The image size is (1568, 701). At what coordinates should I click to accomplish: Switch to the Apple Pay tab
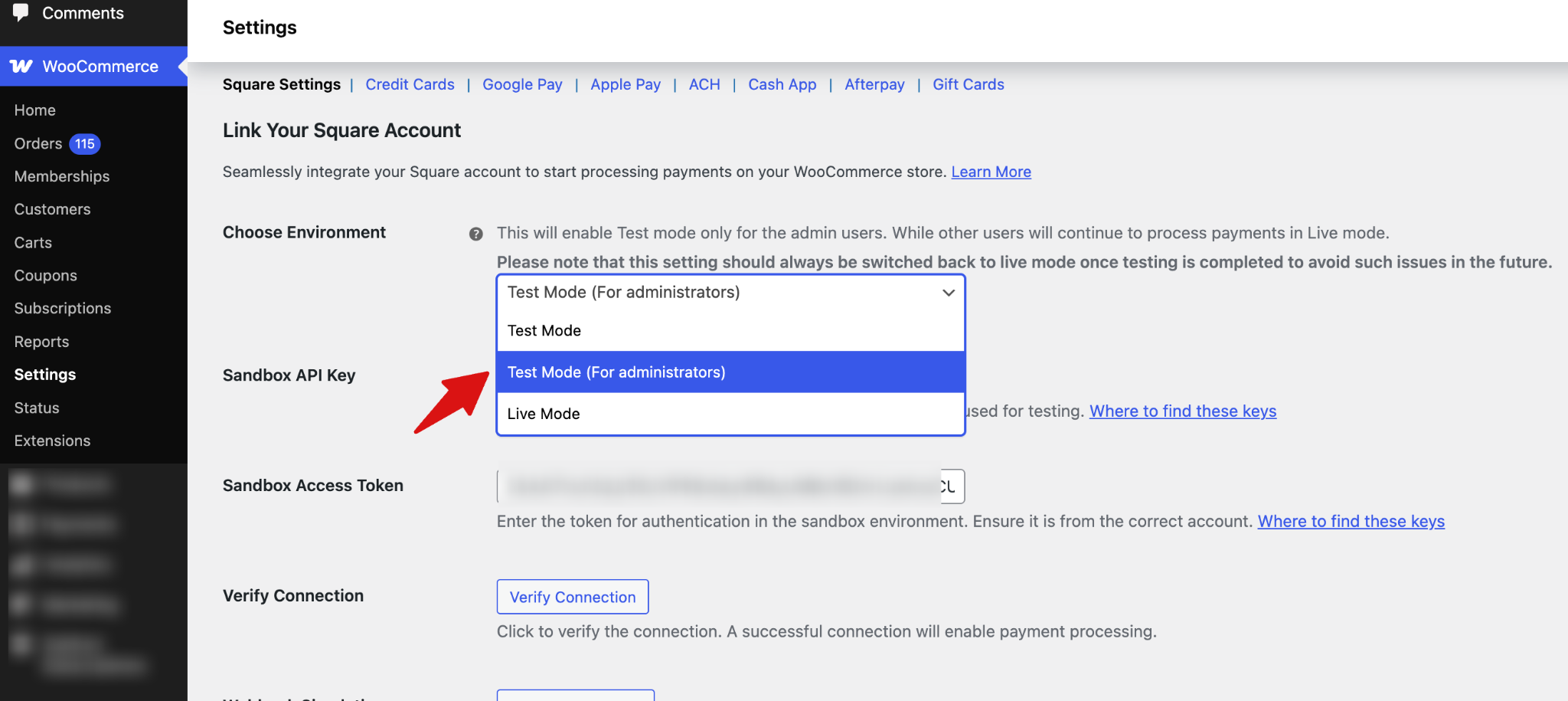625,84
